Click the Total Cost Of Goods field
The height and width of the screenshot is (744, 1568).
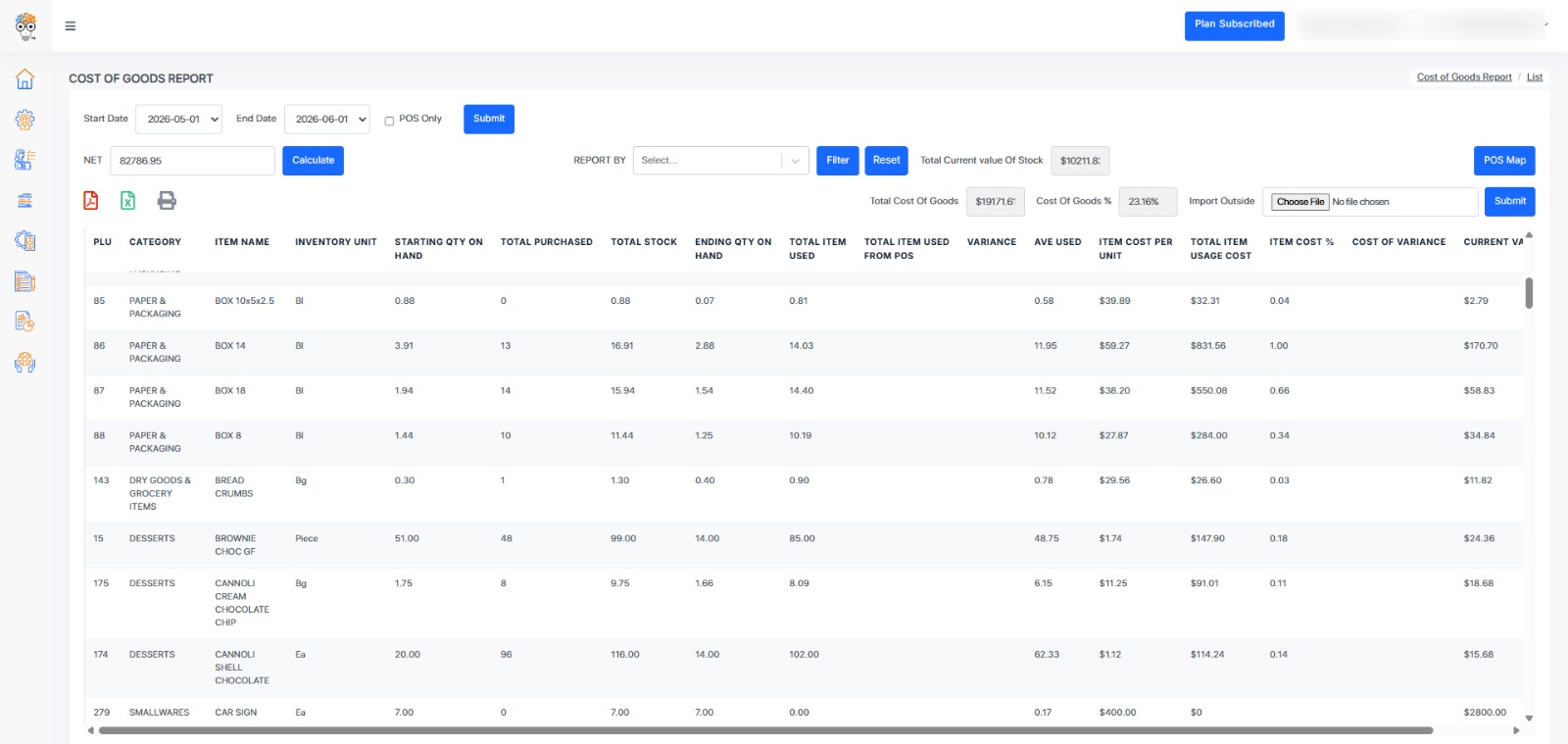tap(996, 202)
